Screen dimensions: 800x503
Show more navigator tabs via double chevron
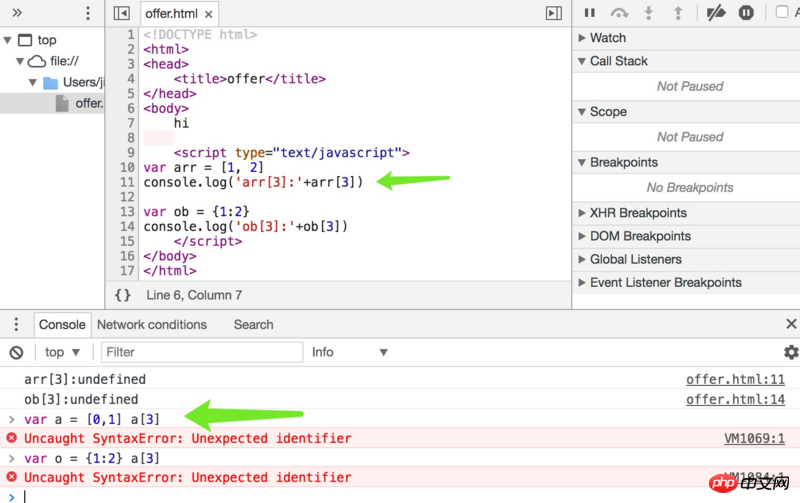pos(17,13)
